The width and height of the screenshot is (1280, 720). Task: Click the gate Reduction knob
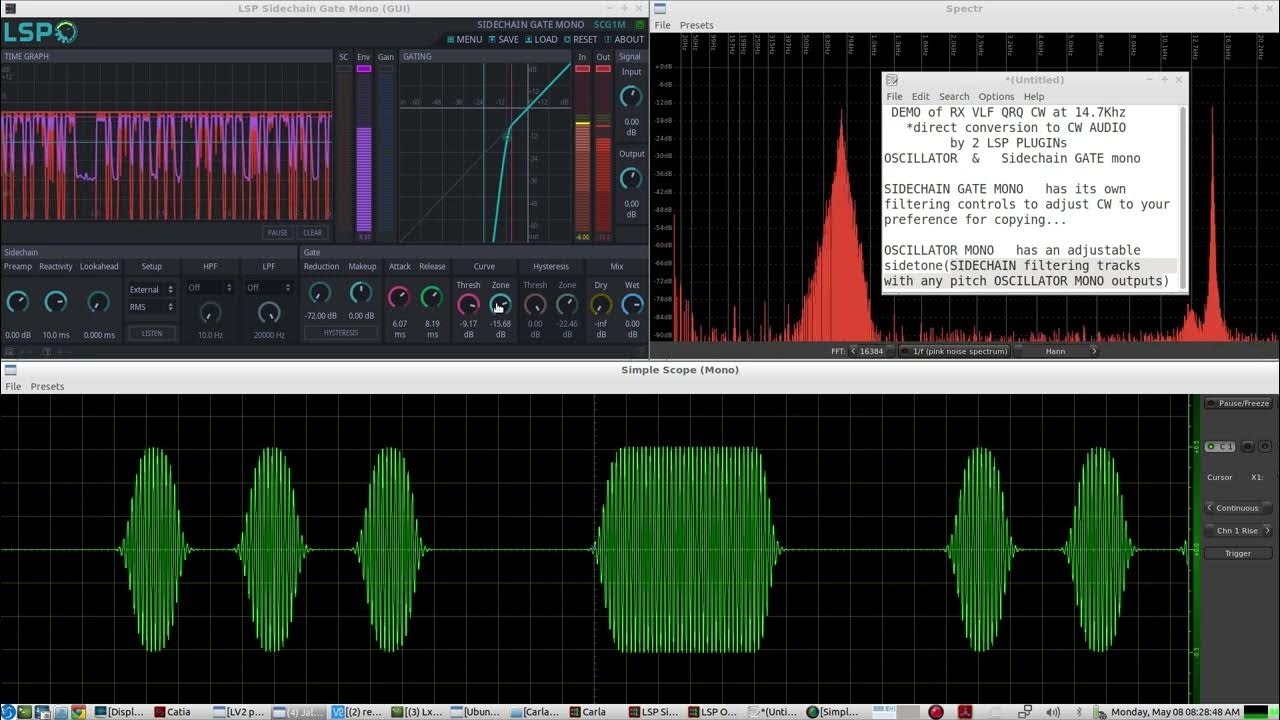point(320,293)
